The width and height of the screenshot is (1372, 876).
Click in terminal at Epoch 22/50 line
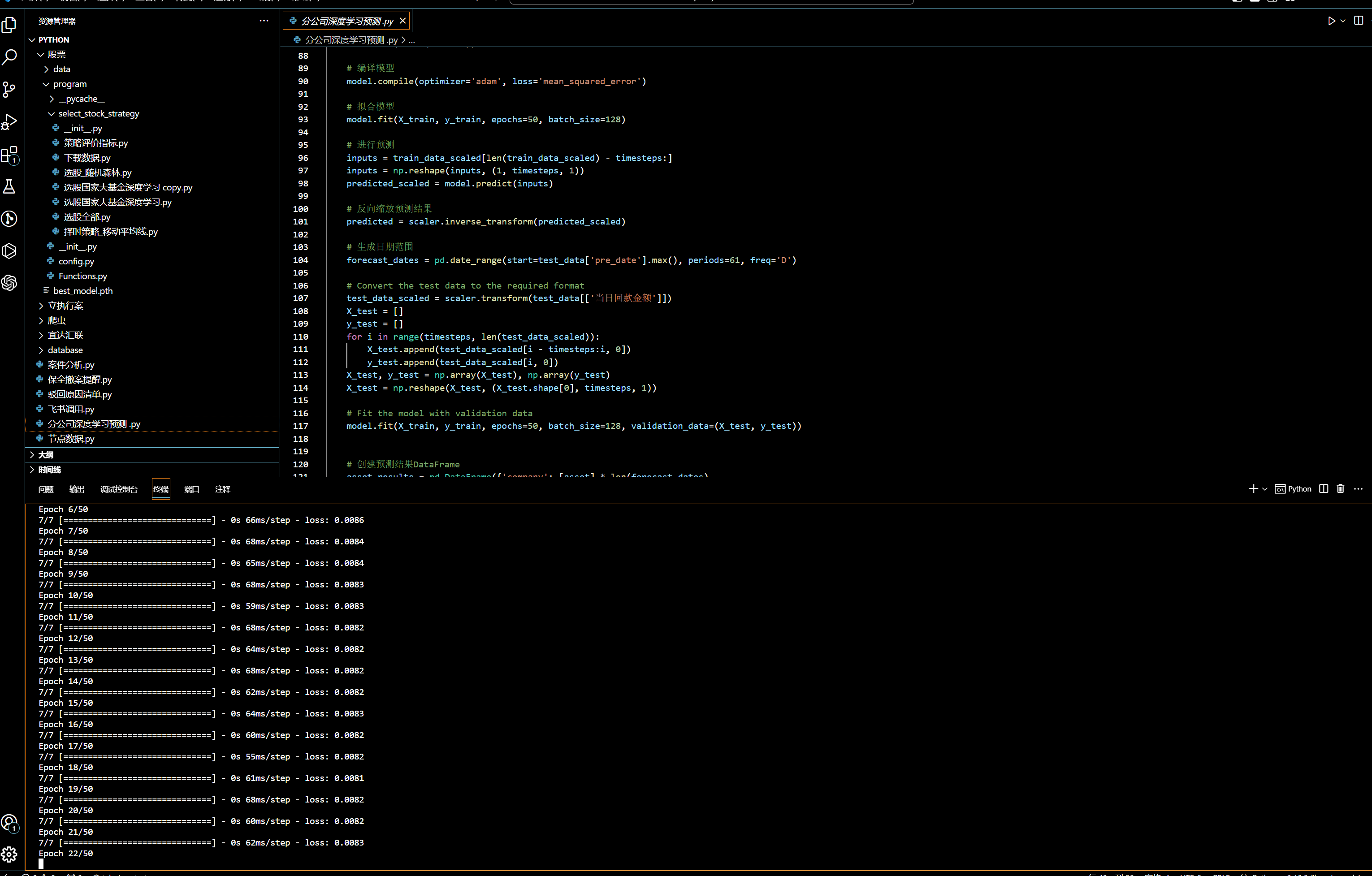click(x=65, y=853)
